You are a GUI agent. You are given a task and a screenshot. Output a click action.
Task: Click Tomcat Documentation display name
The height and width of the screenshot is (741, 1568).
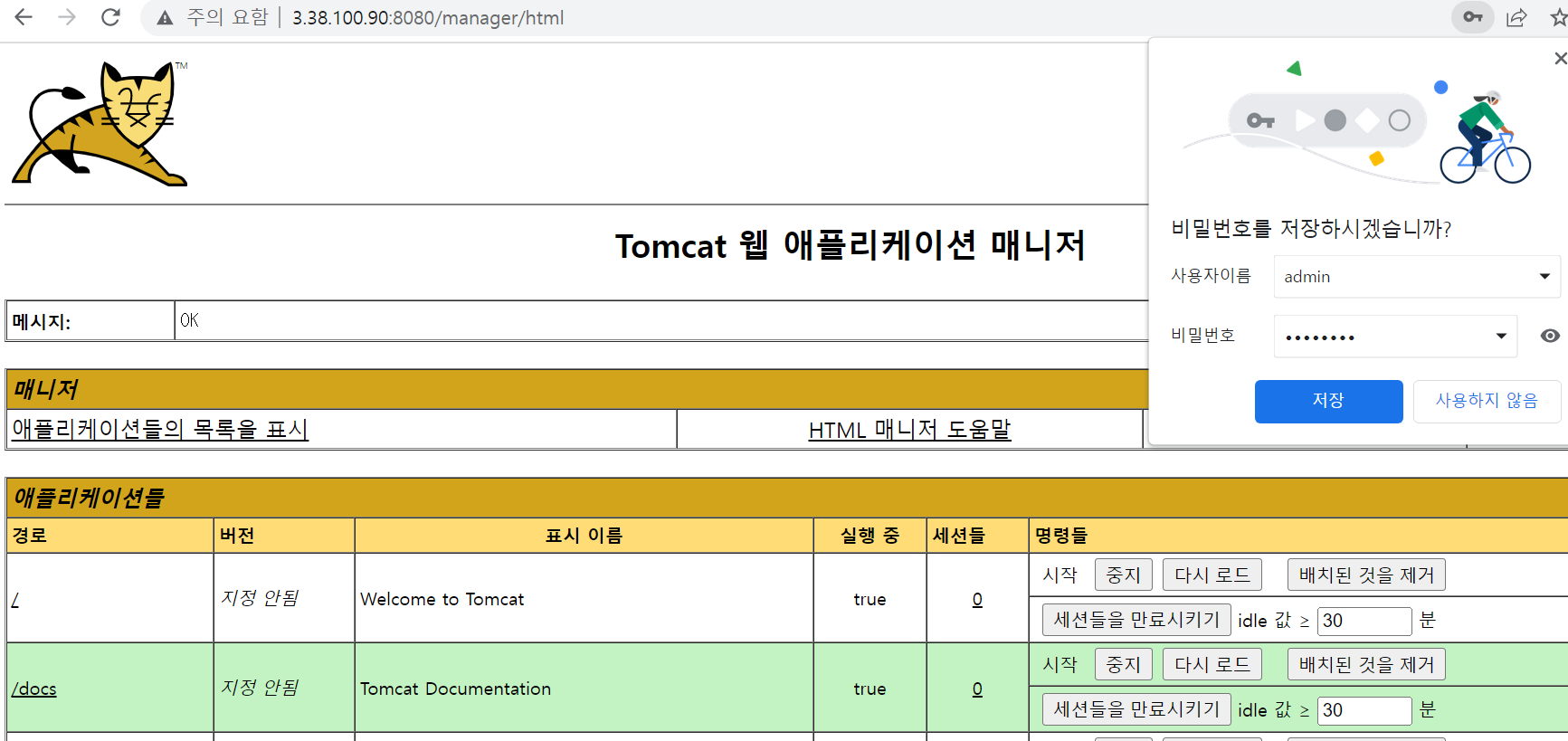coord(455,689)
